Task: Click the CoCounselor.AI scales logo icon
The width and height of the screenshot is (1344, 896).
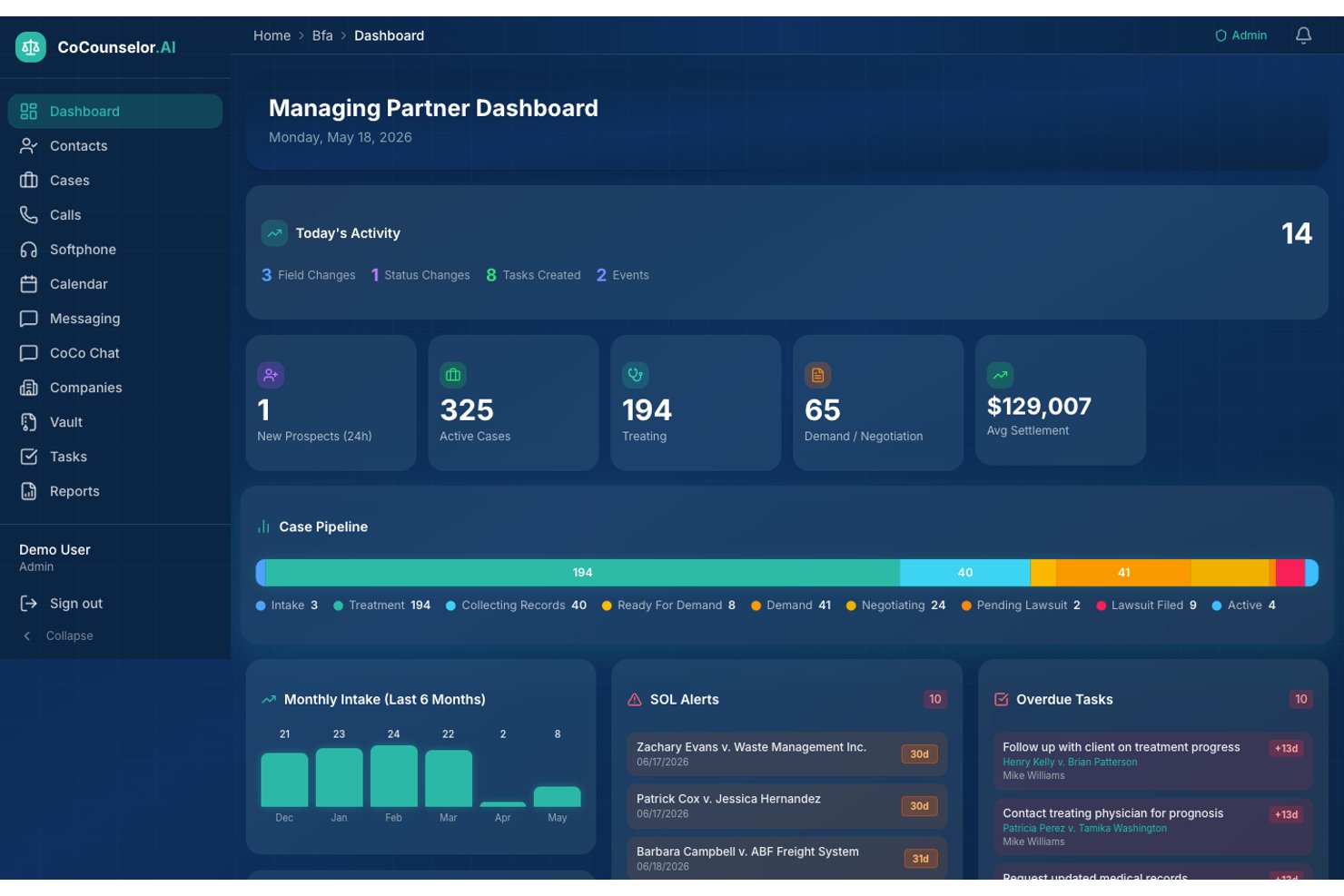Action: click(31, 47)
